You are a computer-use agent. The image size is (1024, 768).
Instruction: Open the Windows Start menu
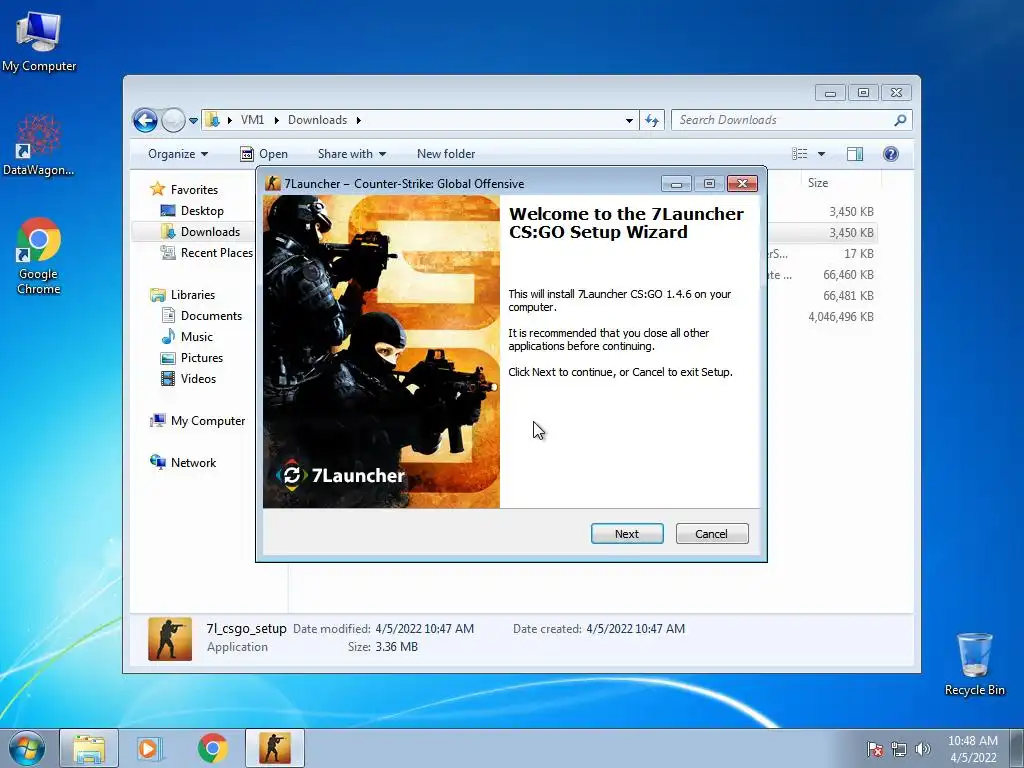[x=27, y=749]
